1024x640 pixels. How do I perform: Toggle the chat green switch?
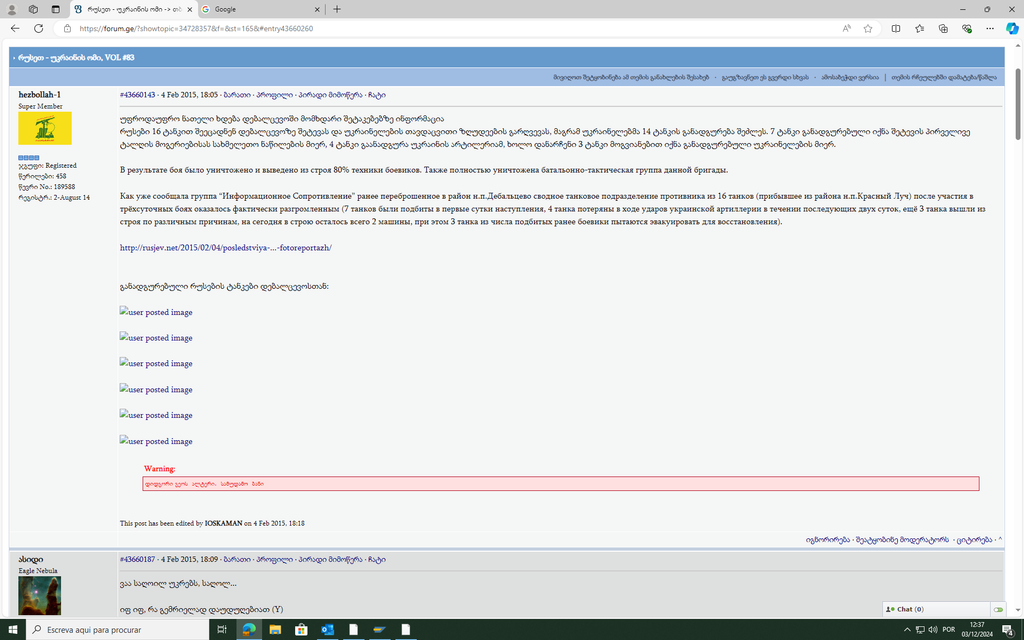point(998,609)
